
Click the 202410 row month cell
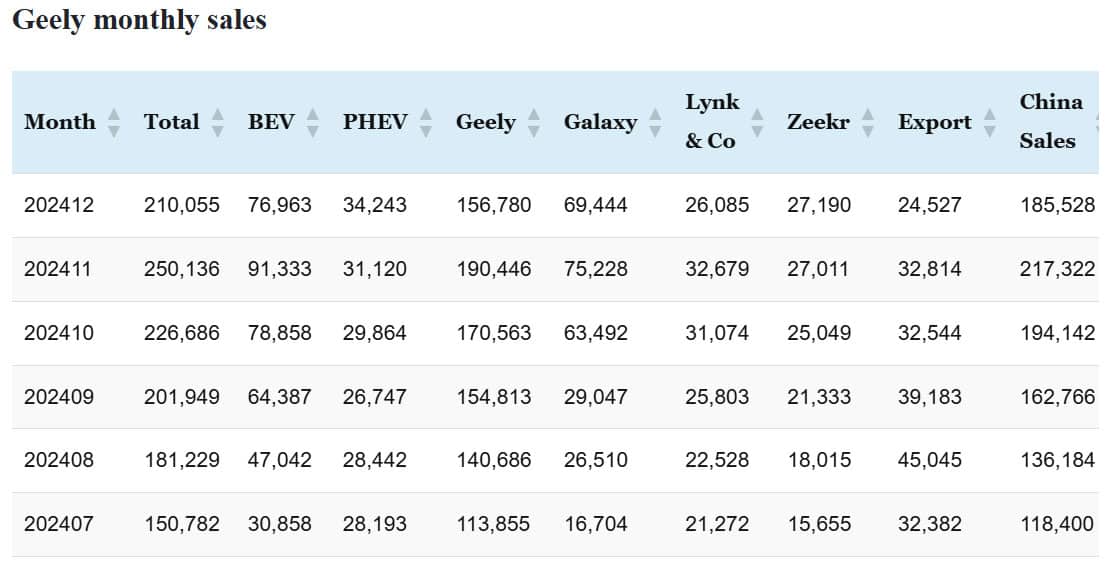tap(59, 333)
